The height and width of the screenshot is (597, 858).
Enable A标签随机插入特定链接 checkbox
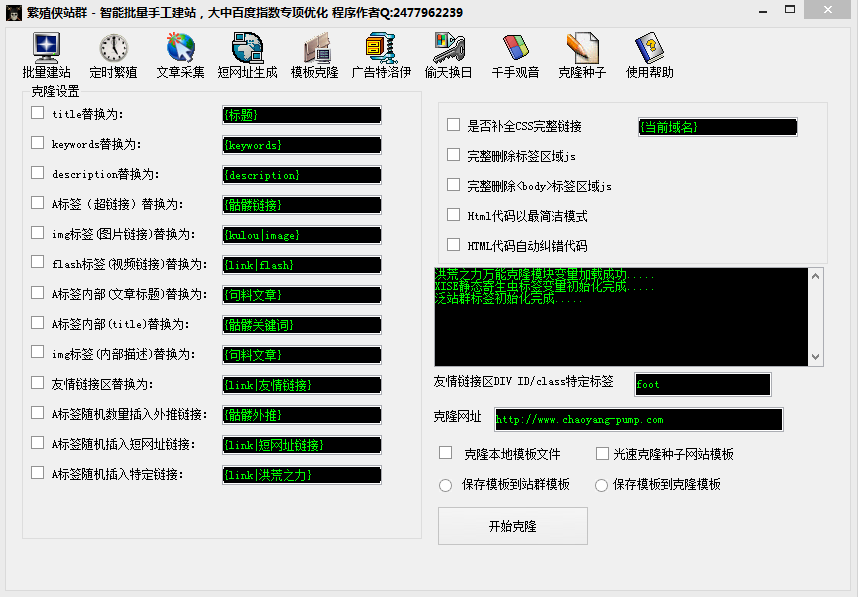(38, 472)
